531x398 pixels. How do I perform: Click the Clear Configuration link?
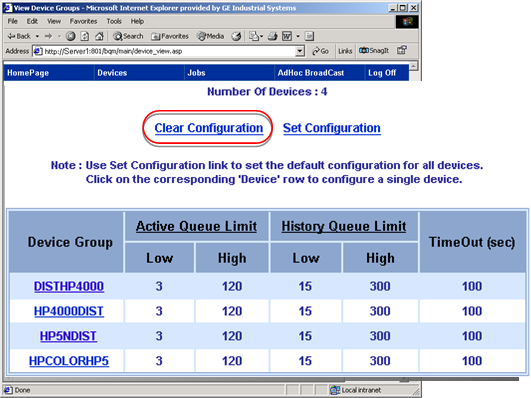[x=209, y=128]
